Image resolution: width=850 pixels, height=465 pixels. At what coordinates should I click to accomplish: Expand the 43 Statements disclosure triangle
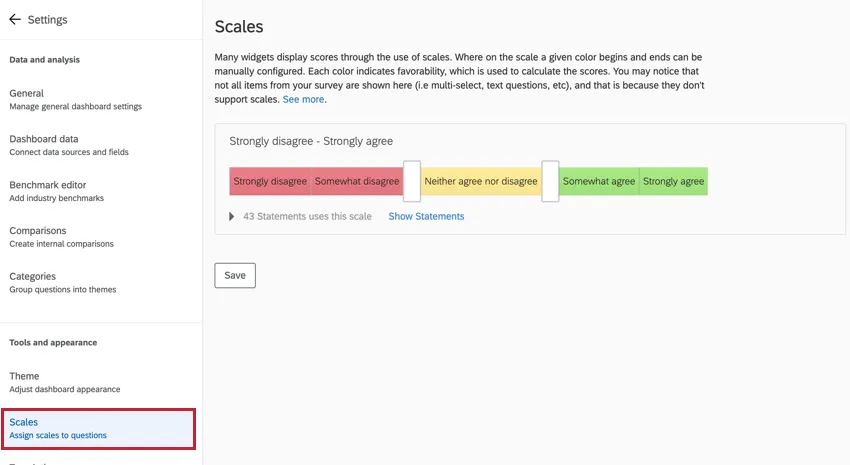[232, 216]
